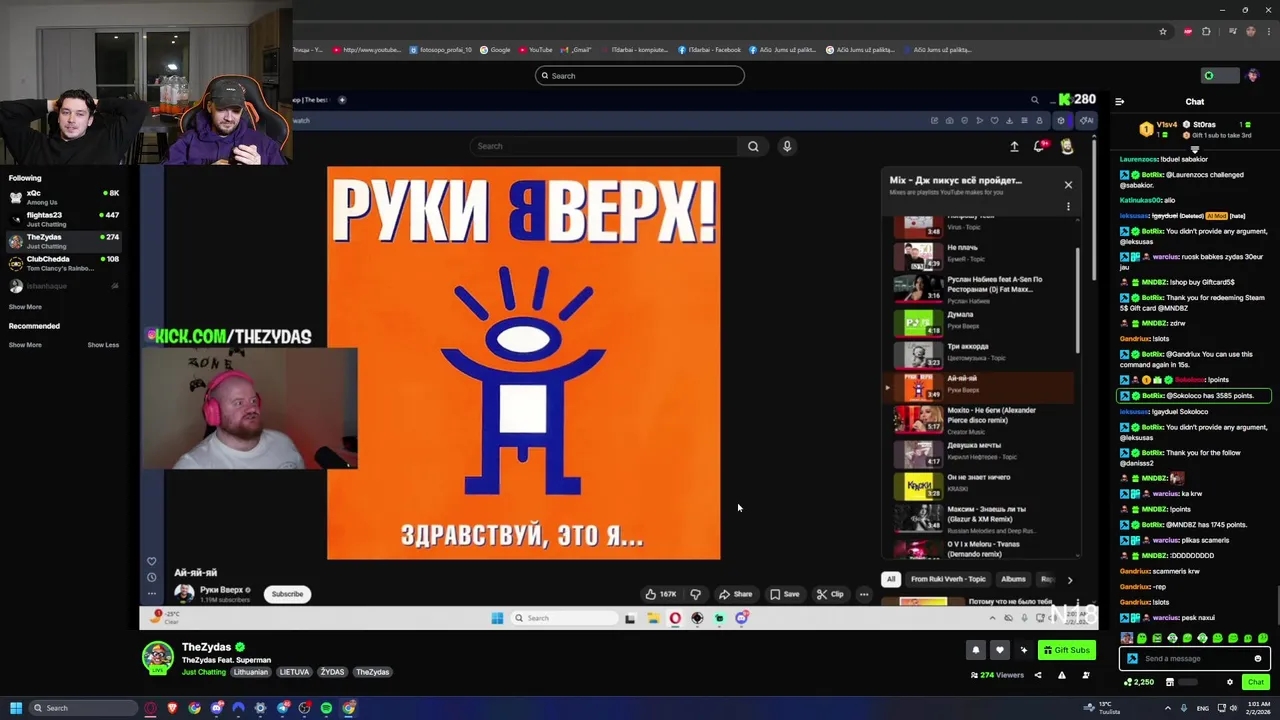Open ClubChedda channel in Following list

tap(64, 263)
